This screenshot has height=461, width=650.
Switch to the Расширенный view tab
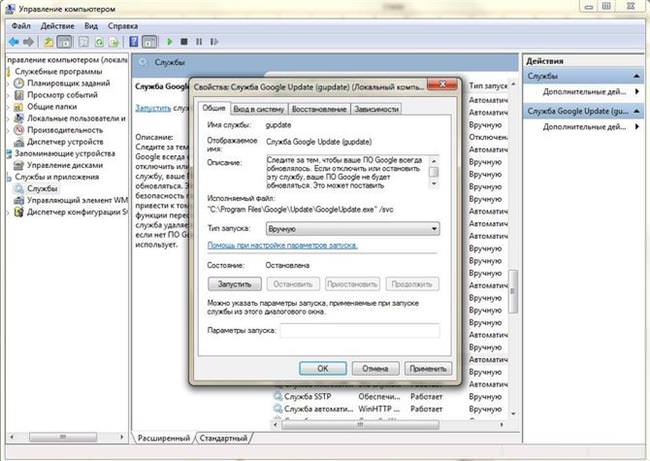point(164,438)
